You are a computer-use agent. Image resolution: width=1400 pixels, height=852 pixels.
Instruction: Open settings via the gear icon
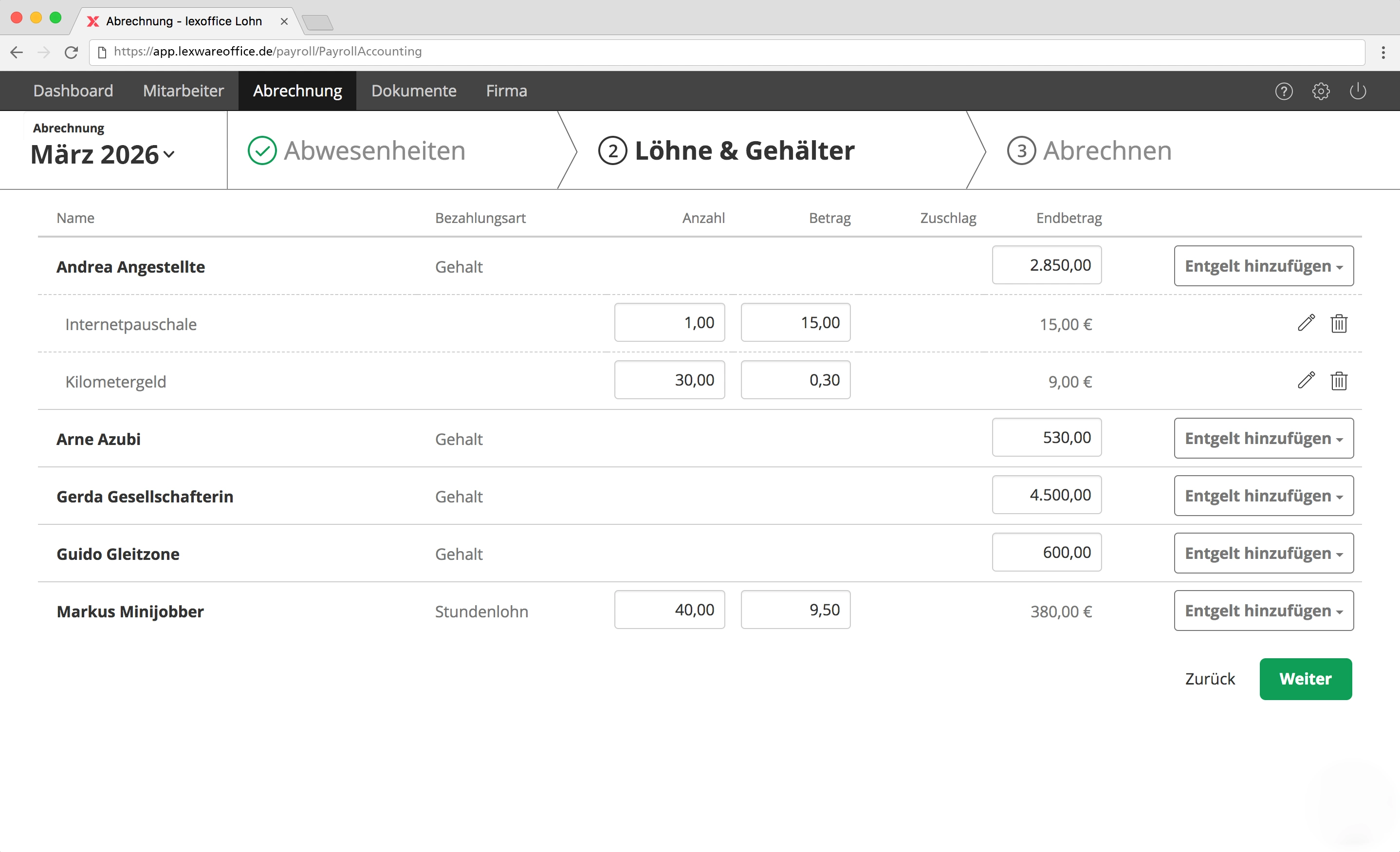(1321, 91)
